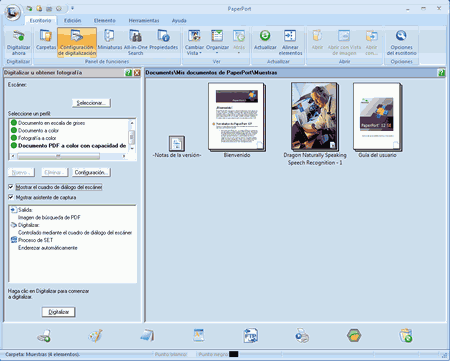
Task: Toggle Mostrar el cuadro de diálogo del escáner
Action: (x=11, y=187)
